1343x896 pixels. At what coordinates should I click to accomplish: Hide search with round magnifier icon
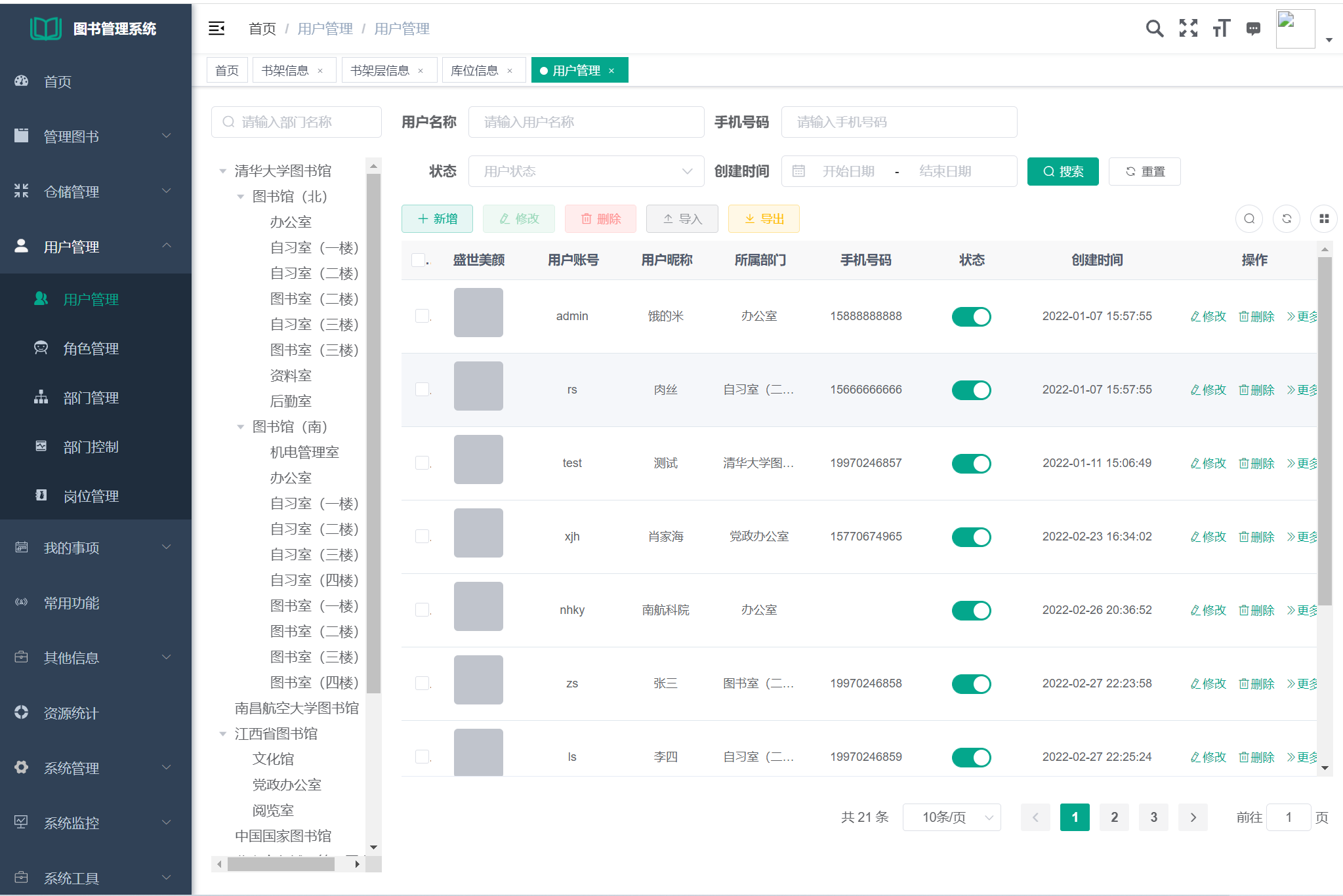[x=1249, y=219]
